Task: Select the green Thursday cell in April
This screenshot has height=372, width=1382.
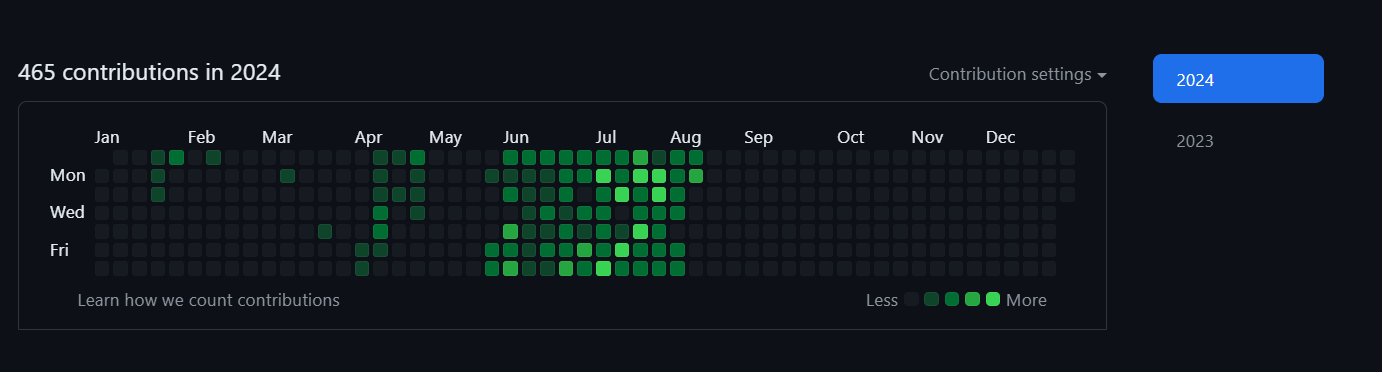Action: [380, 231]
